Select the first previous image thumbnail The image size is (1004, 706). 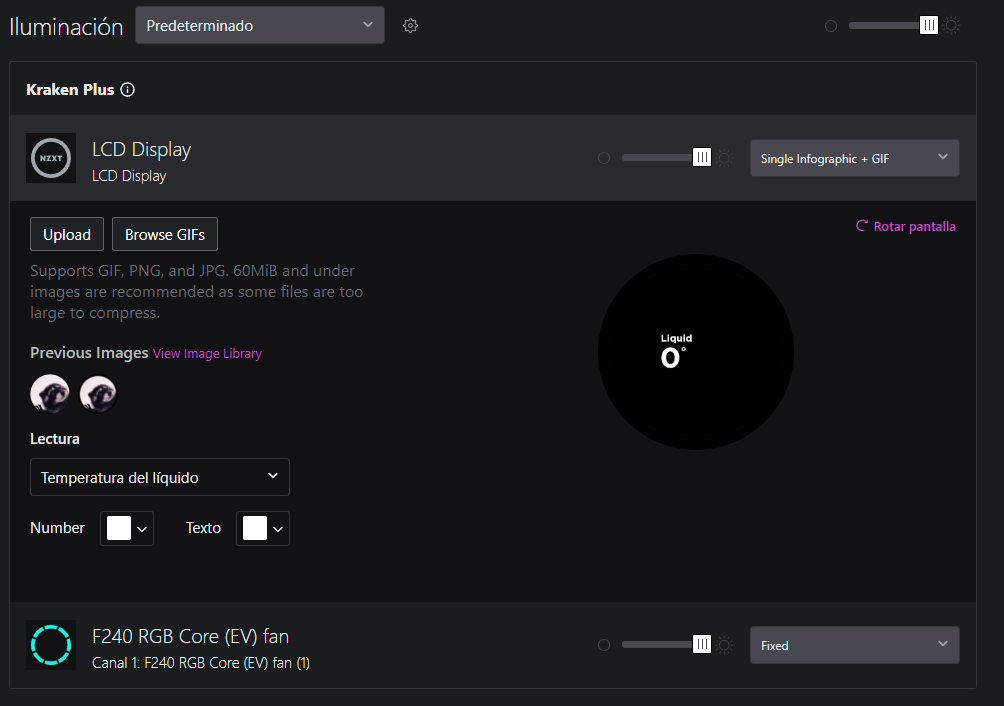coord(50,394)
